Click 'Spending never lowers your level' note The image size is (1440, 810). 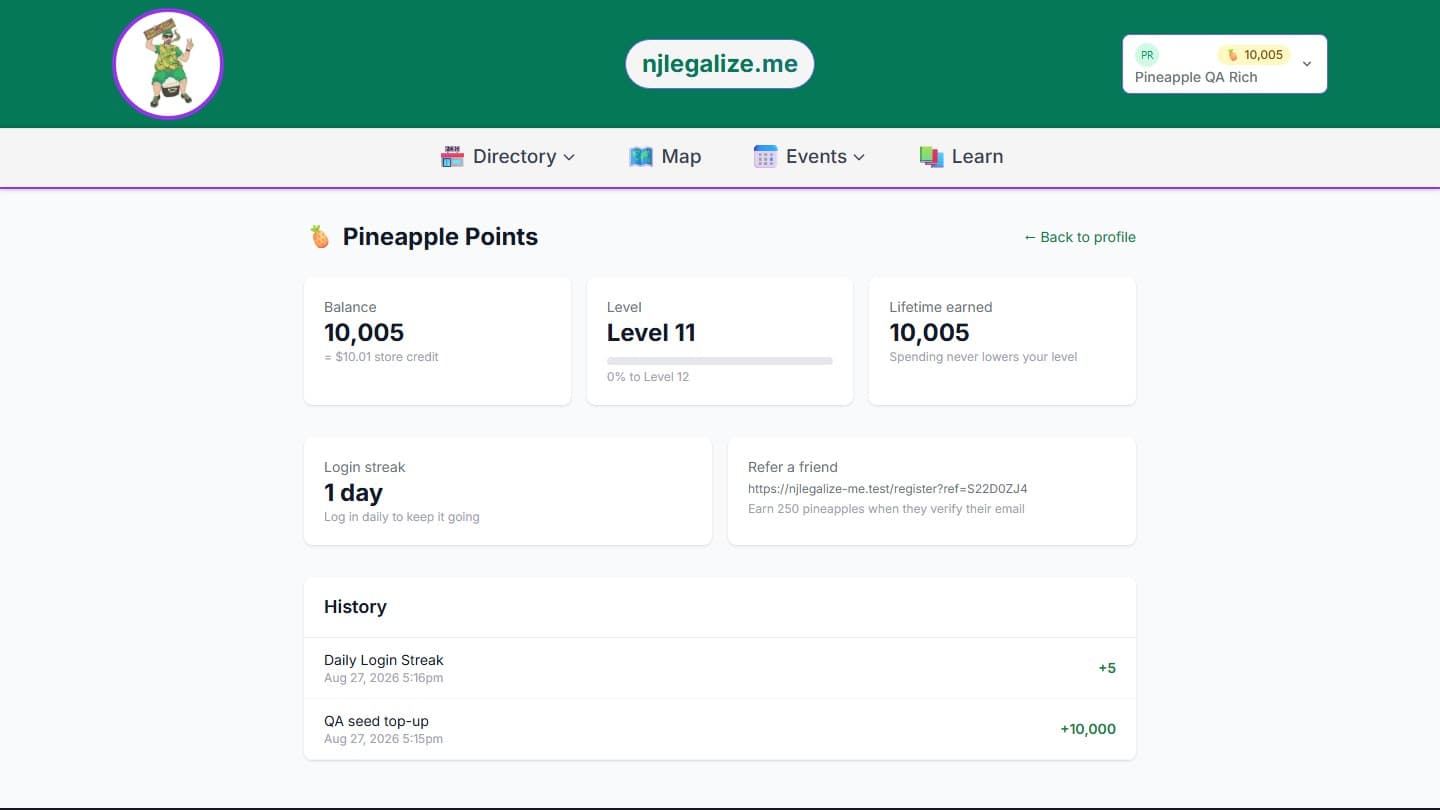(983, 357)
